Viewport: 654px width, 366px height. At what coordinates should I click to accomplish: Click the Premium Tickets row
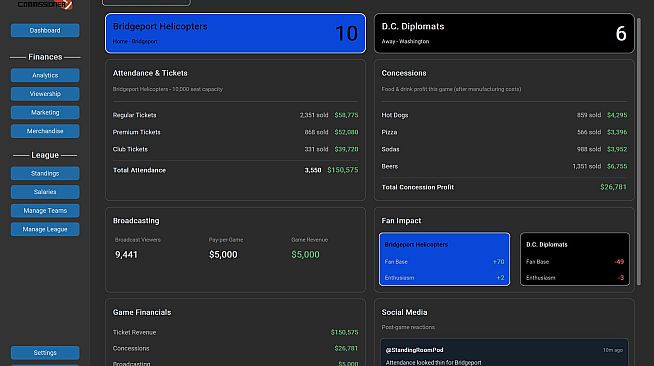pos(235,132)
